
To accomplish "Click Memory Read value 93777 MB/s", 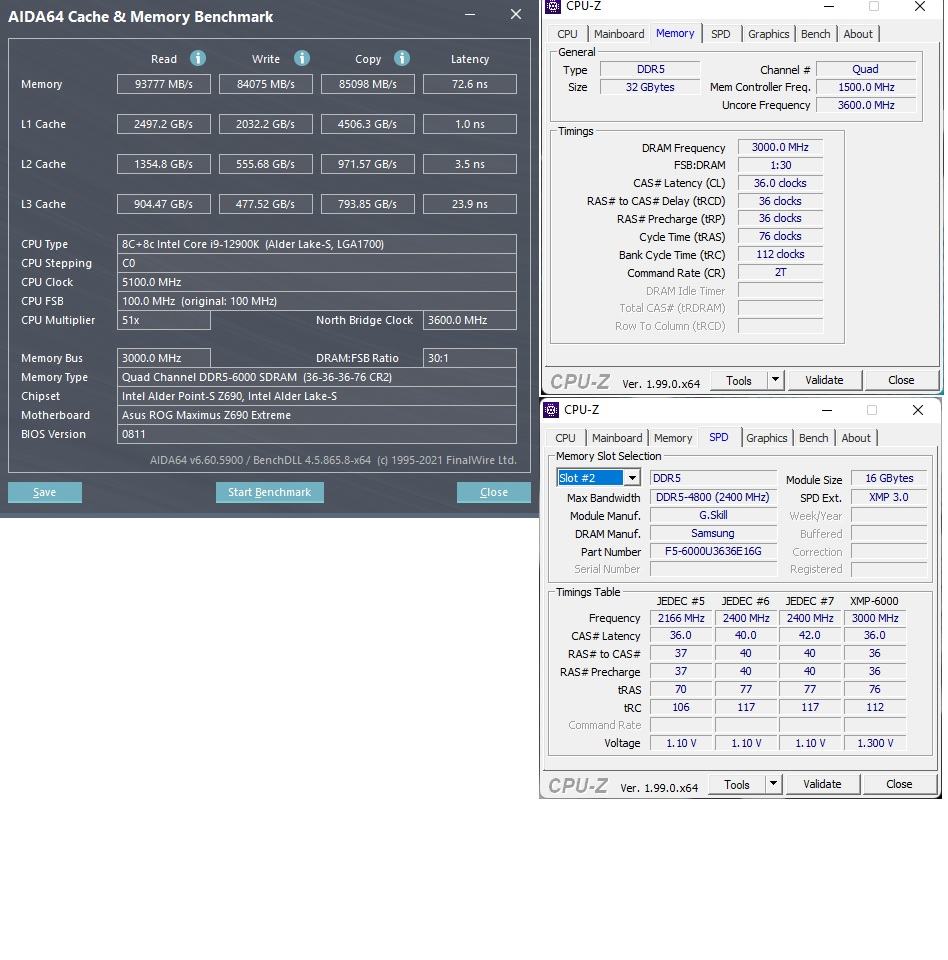I will click(x=164, y=84).
